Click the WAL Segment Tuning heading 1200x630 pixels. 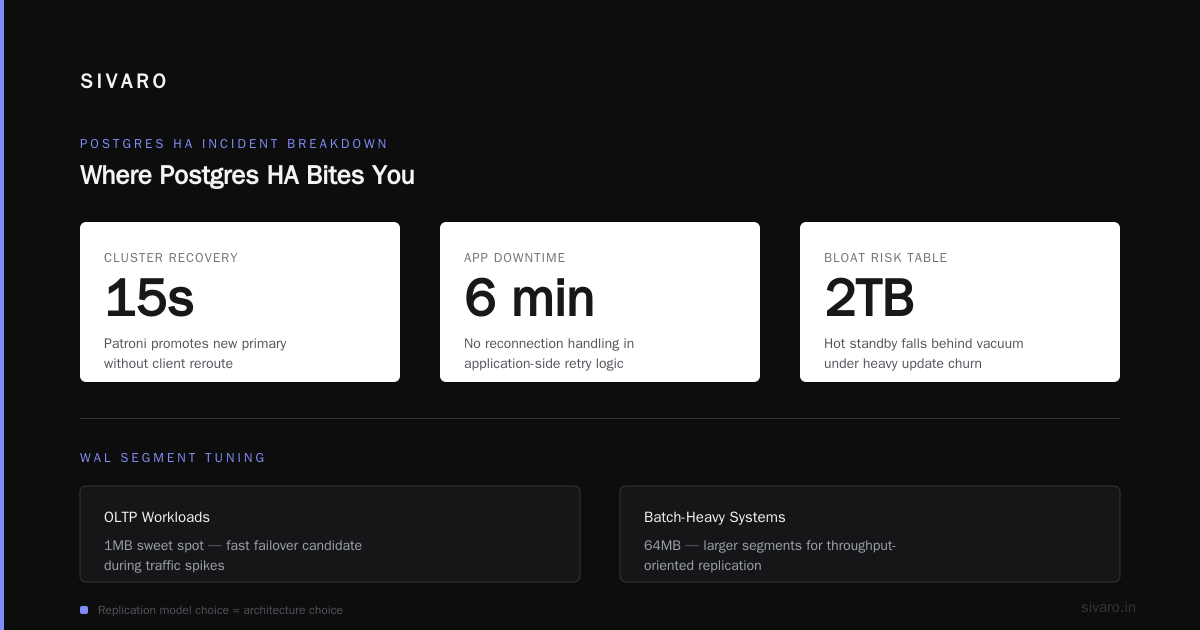point(173,458)
